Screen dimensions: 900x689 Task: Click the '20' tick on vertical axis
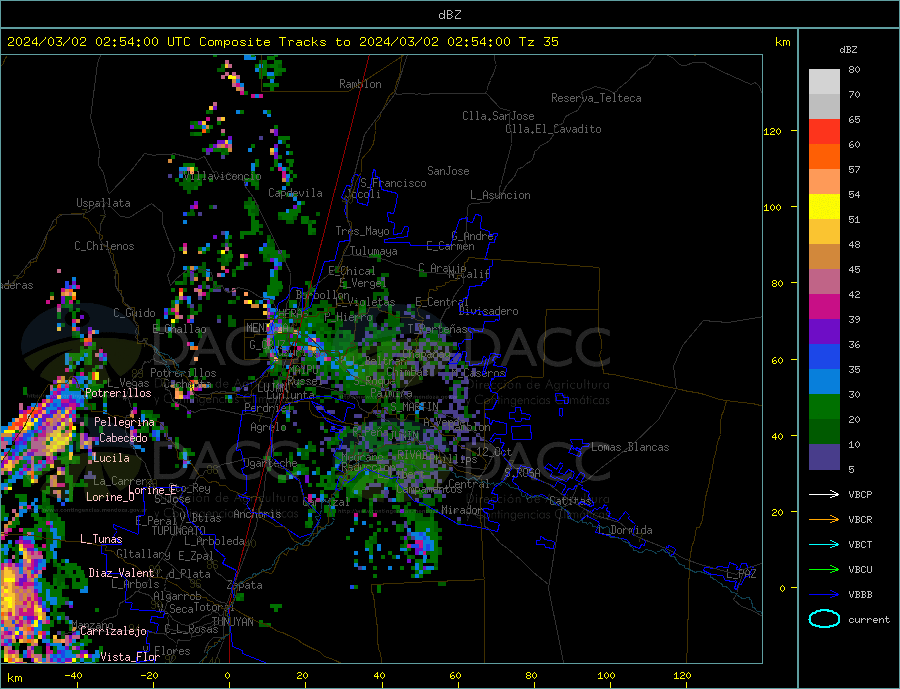(775, 512)
